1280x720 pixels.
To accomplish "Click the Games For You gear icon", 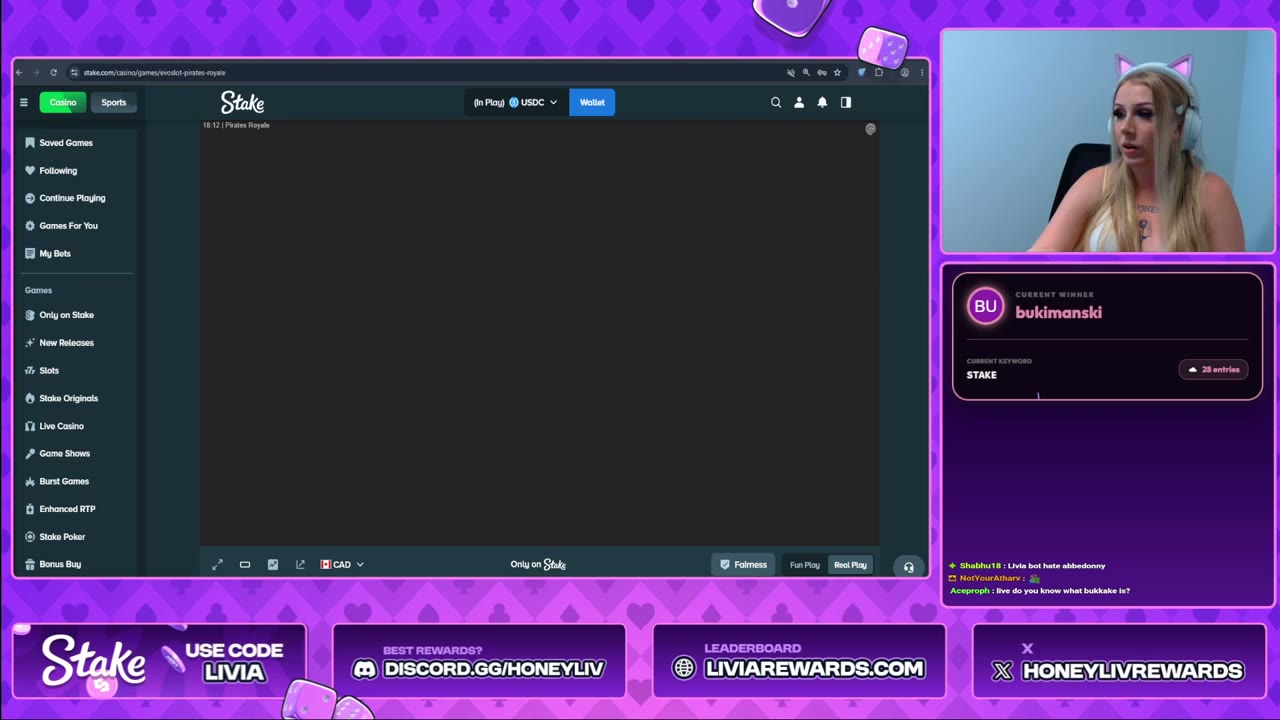I will pos(30,226).
